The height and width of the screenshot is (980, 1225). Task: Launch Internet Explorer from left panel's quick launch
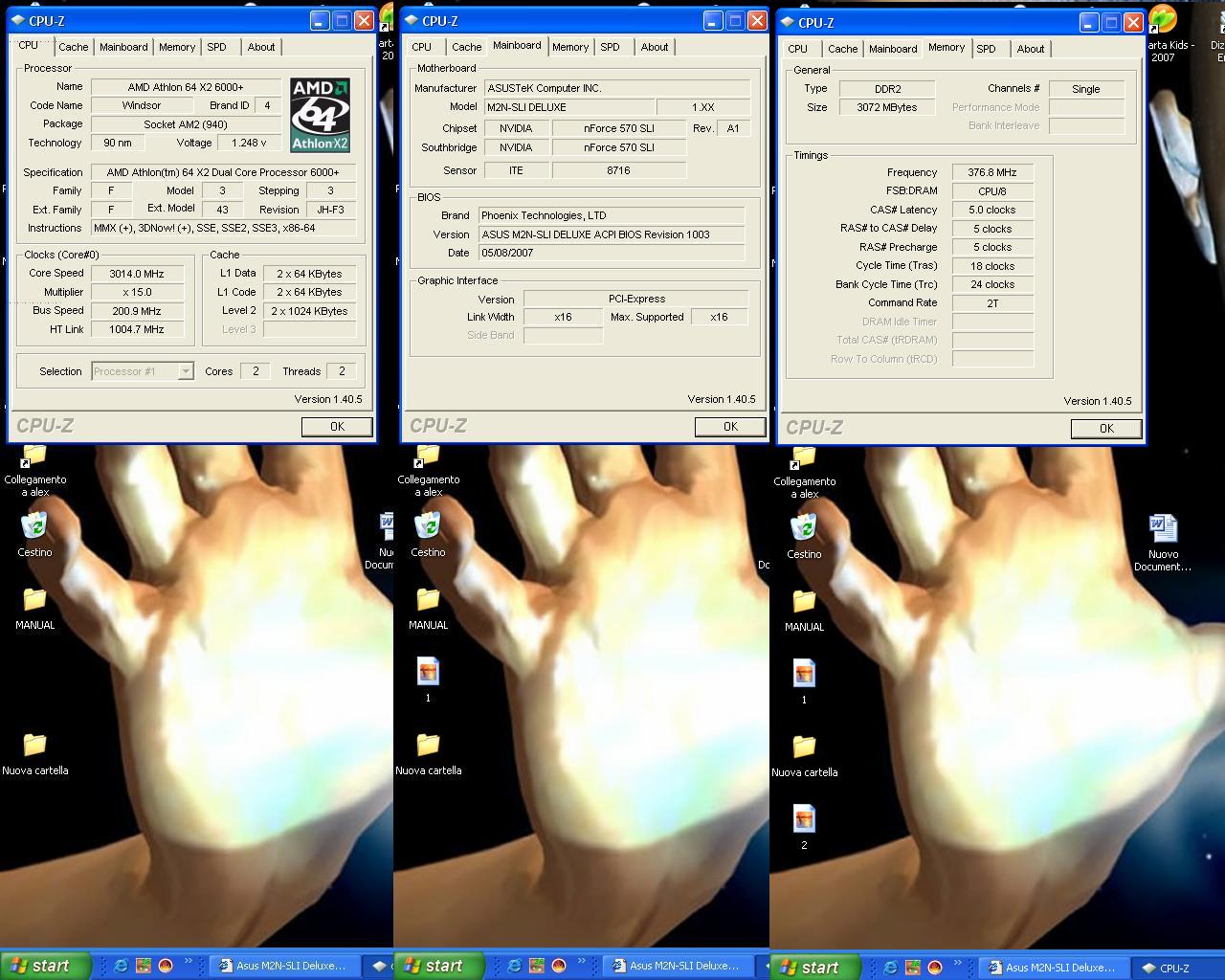click(x=121, y=966)
